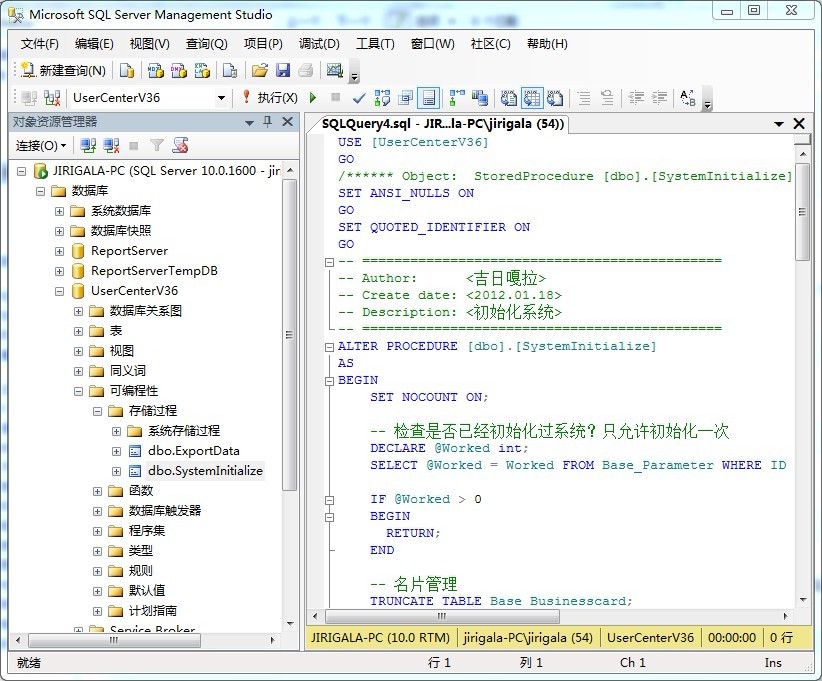The width and height of the screenshot is (822, 681).
Task: Open the active files dropdown arrow in editor
Action: (779, 124)
